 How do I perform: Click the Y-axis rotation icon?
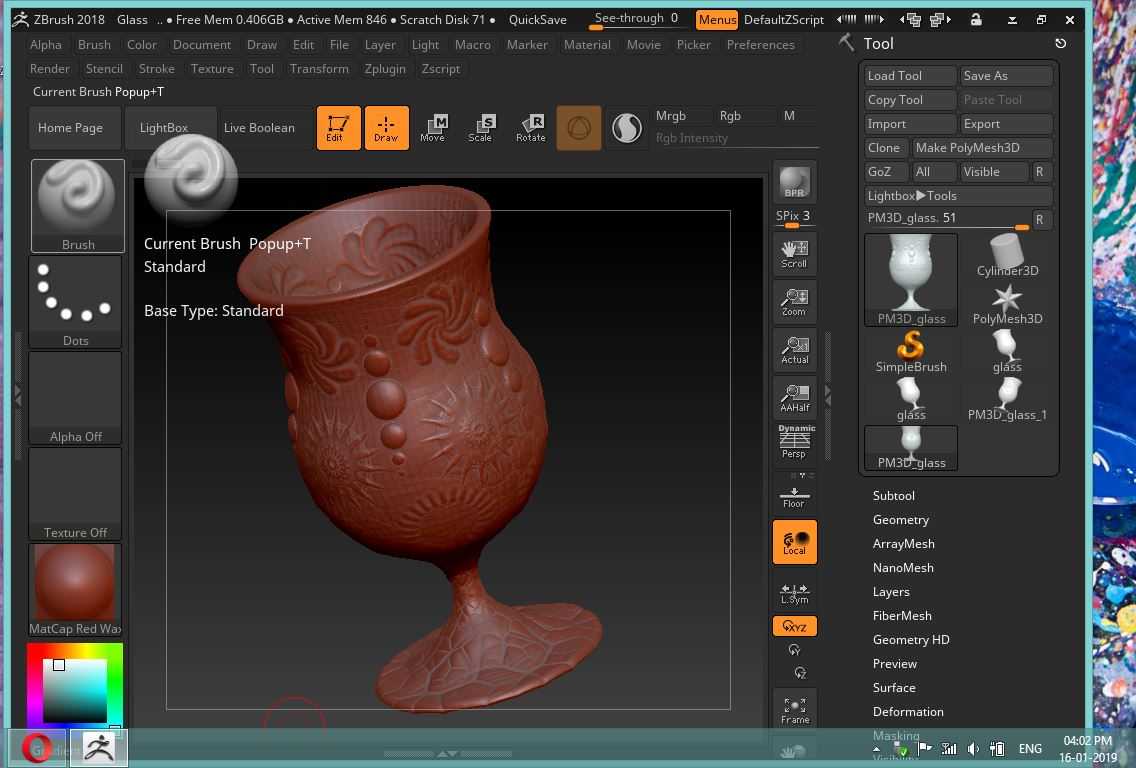[x=795, y=650]
